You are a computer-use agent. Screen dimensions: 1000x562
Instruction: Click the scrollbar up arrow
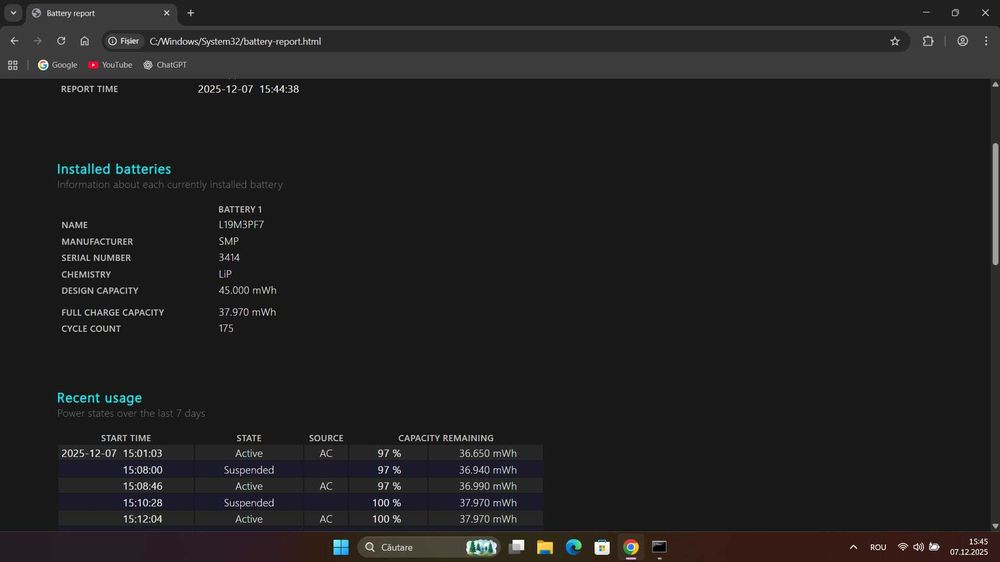coord(995,84)
